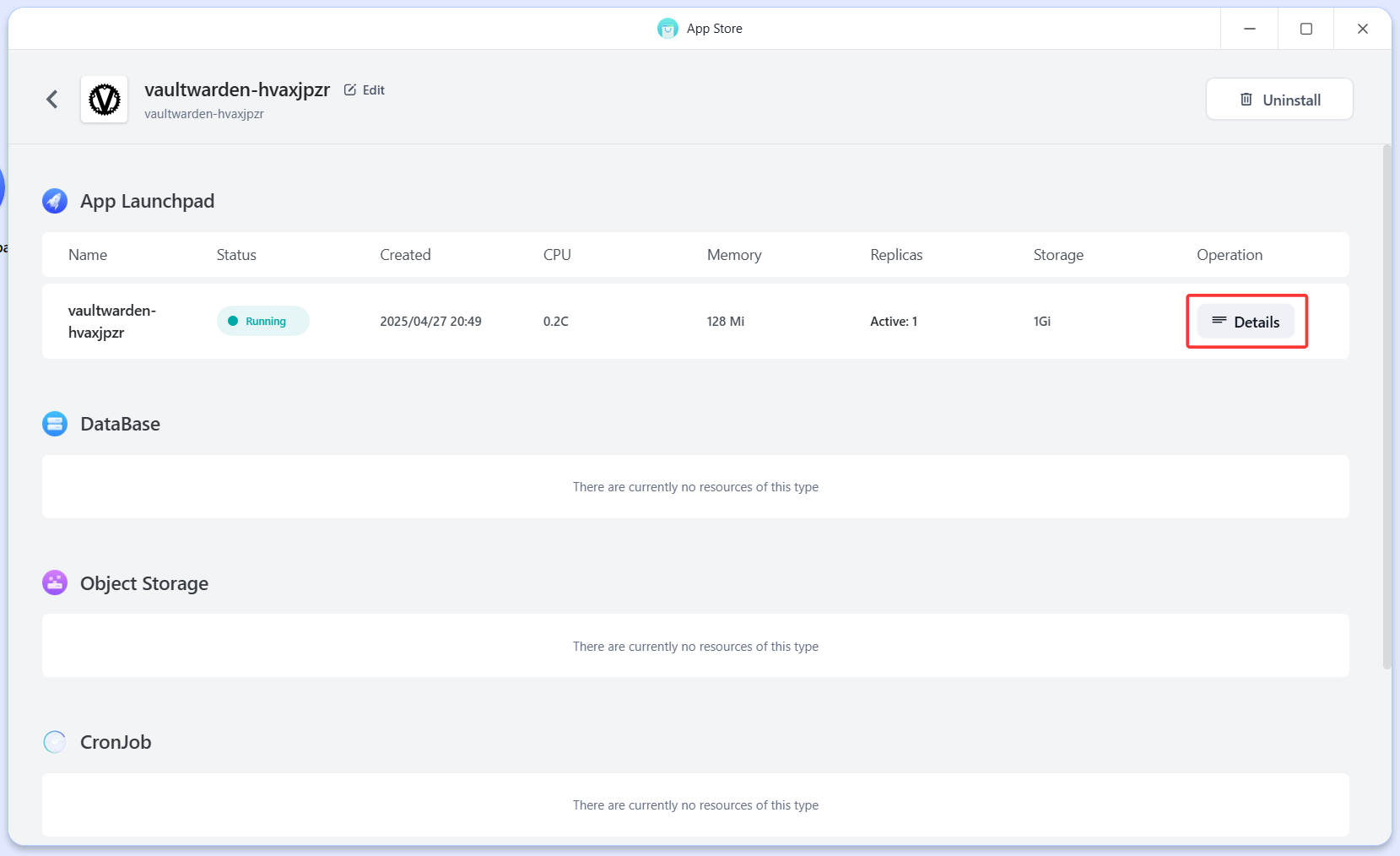Viewport: 1400px width, 856px height.
Task: Click the 128 Mi memory value
Action: coord(726,322)
